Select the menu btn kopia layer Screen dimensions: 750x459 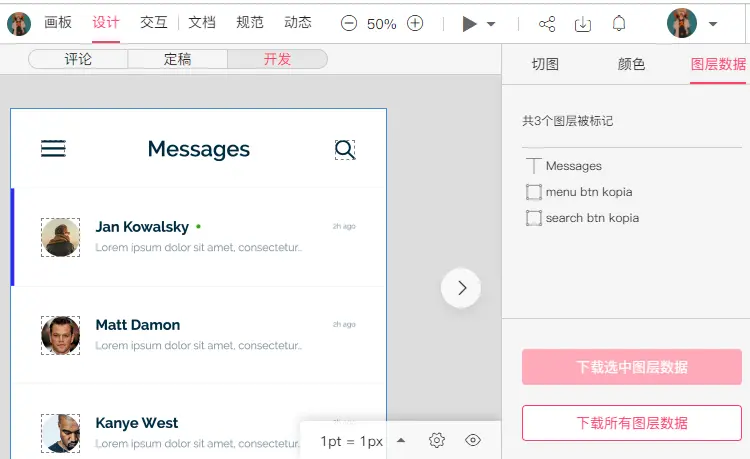[x=589, y=192]
